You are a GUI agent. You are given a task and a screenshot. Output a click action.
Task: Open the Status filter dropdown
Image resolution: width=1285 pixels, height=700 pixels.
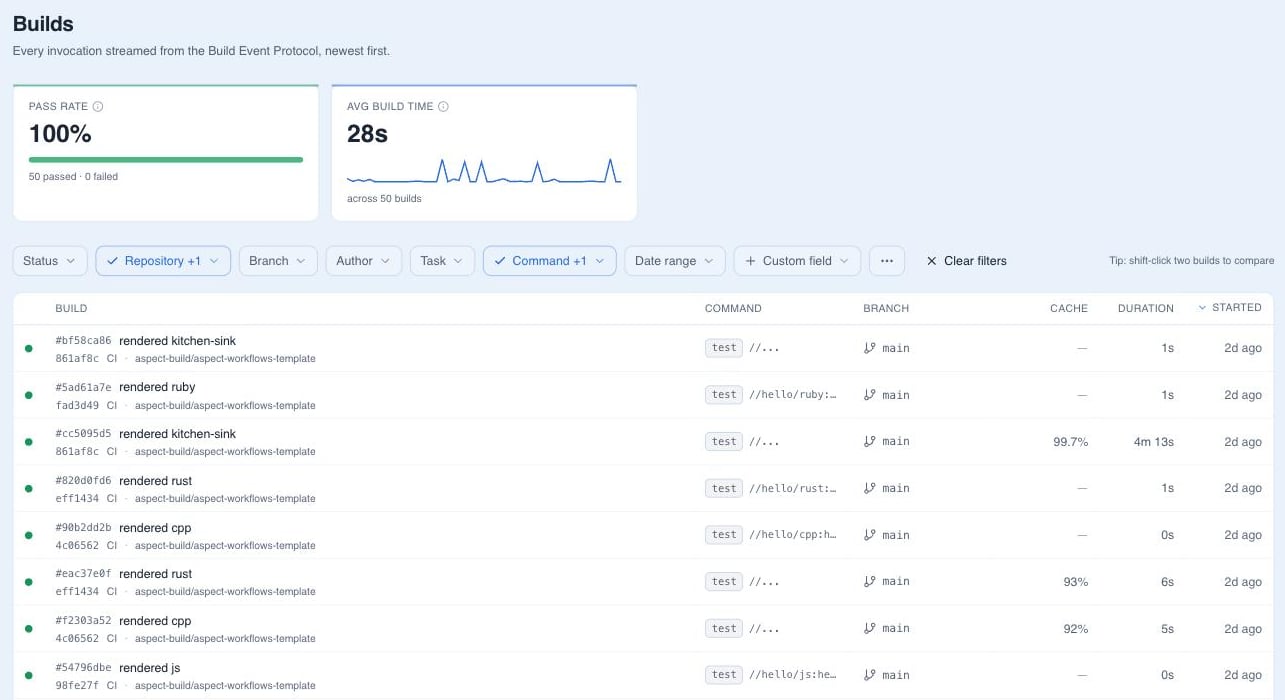click(50, 261)
